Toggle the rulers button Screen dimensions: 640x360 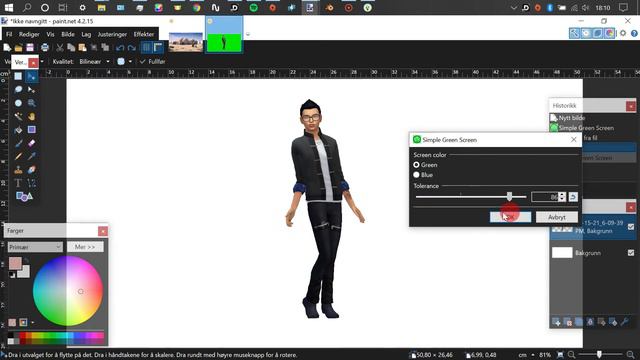coord(158,48)
